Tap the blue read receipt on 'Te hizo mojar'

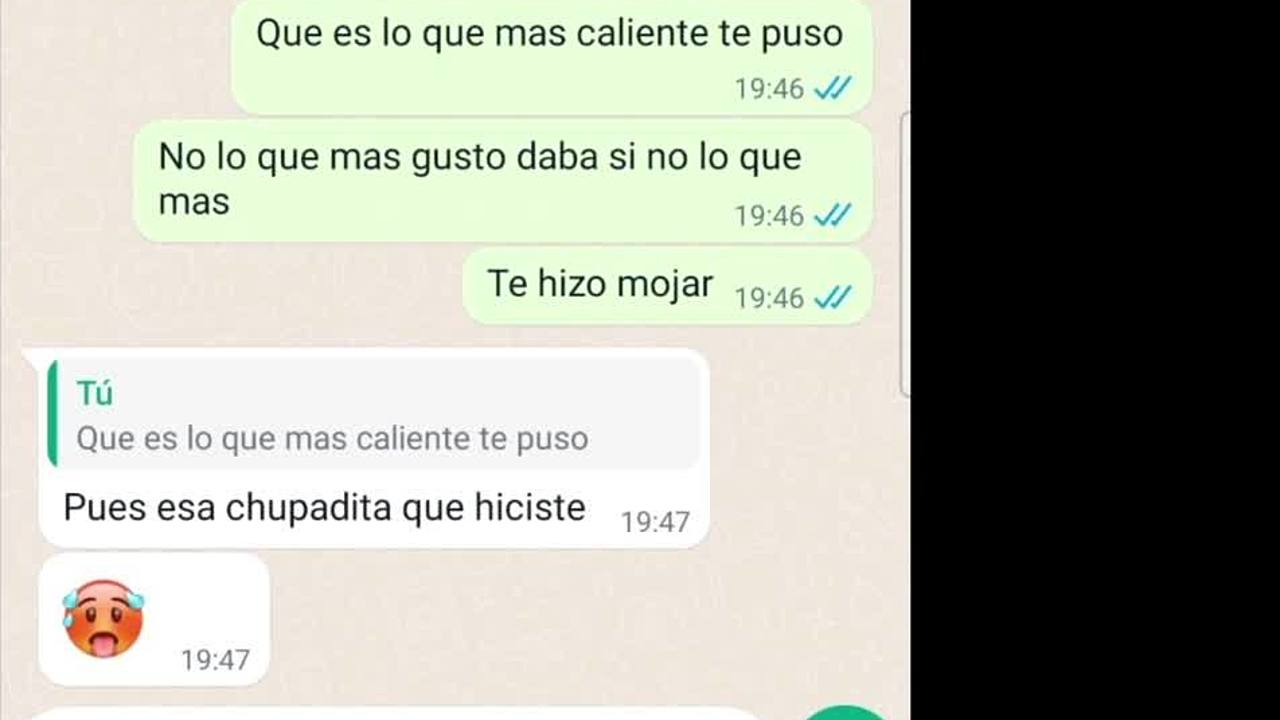832,297
